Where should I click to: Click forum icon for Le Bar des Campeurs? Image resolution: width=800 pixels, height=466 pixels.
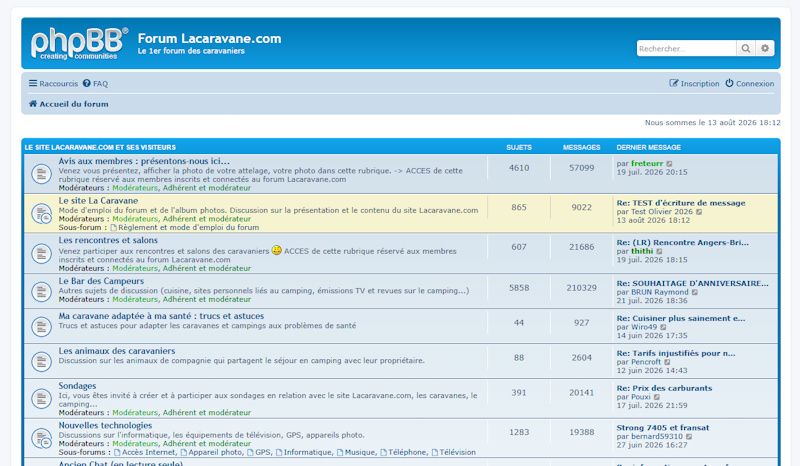point(41,291)
